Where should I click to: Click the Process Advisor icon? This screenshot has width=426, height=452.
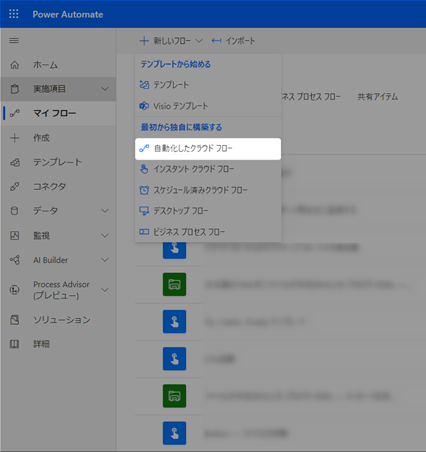(15, 290)
